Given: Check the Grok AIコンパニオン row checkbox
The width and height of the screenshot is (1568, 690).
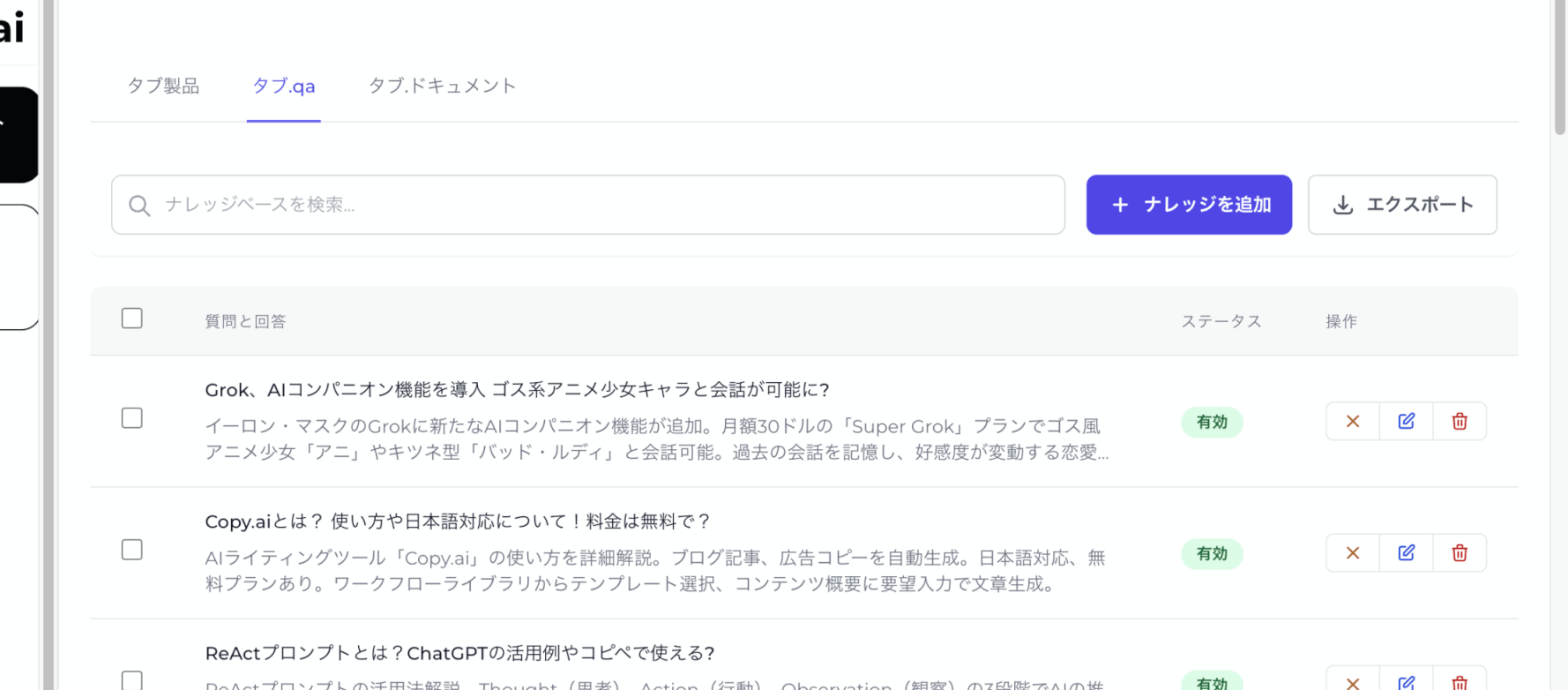Looking at the screenshot, I should [x=132, y=418].
